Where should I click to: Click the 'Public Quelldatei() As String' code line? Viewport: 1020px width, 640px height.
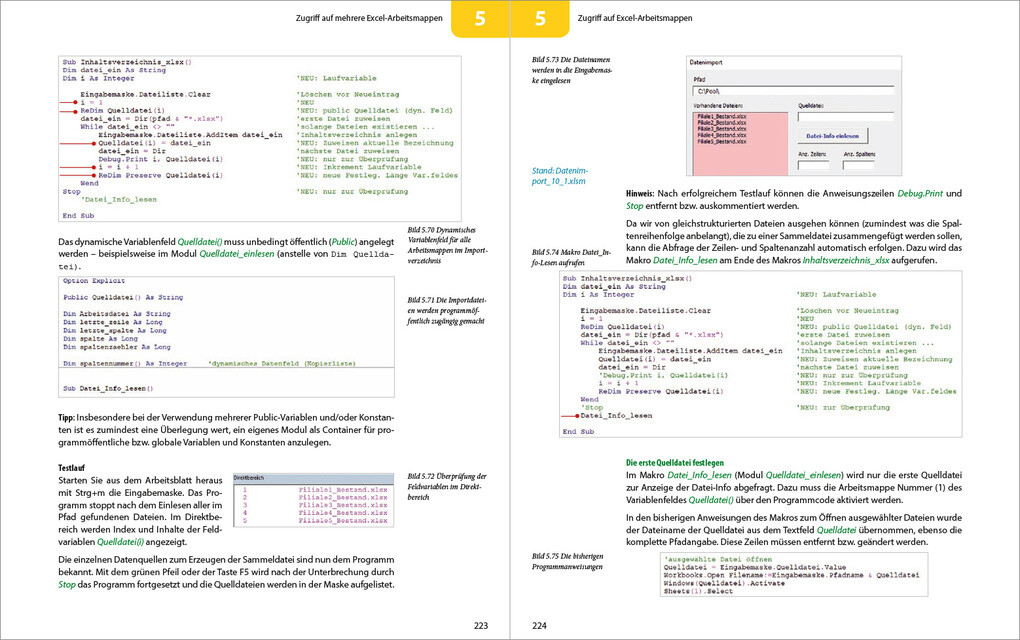pyautogui.click(x=123, y=297)
